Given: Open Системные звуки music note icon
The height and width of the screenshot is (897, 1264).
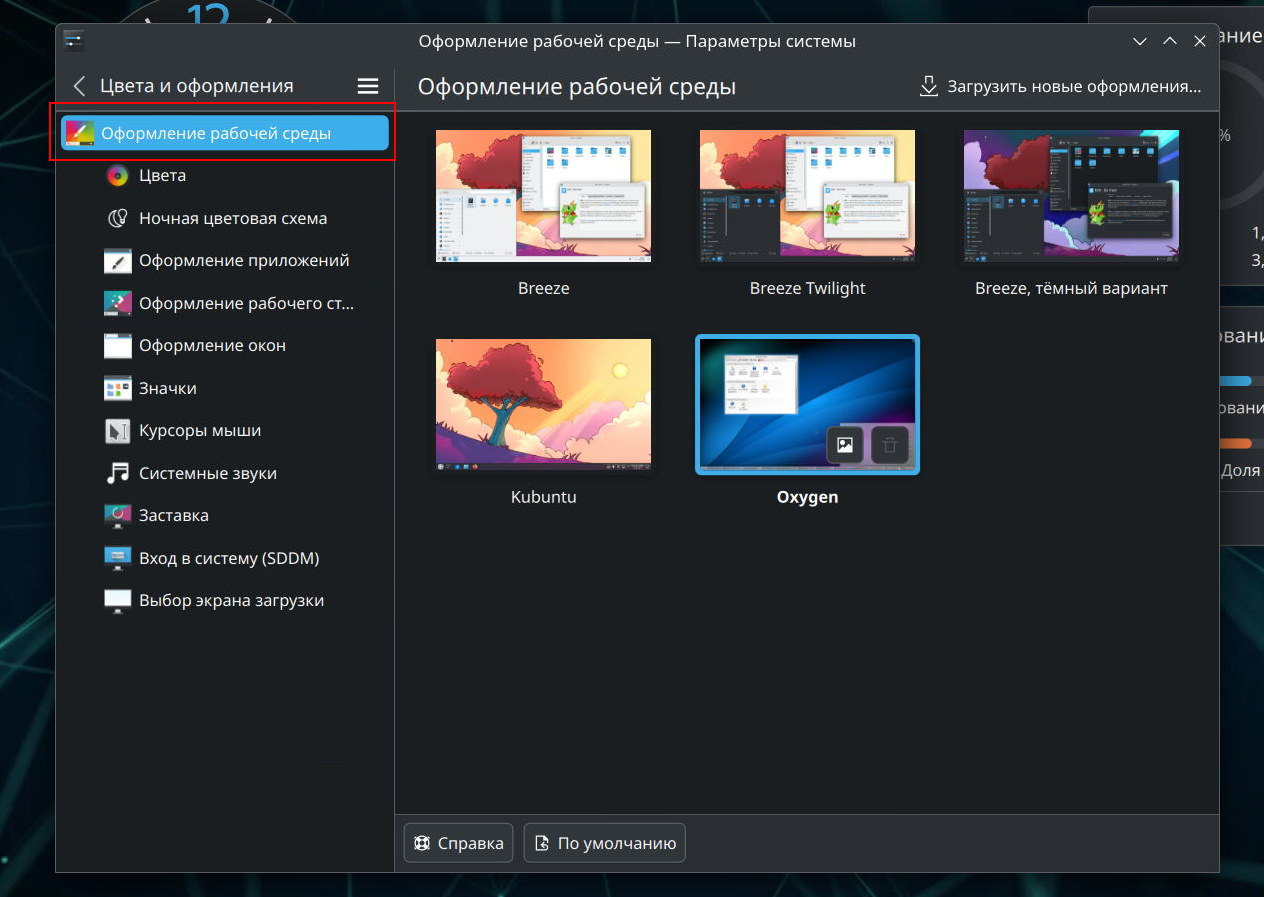Looking at the screenshot, I should point(118,473).
